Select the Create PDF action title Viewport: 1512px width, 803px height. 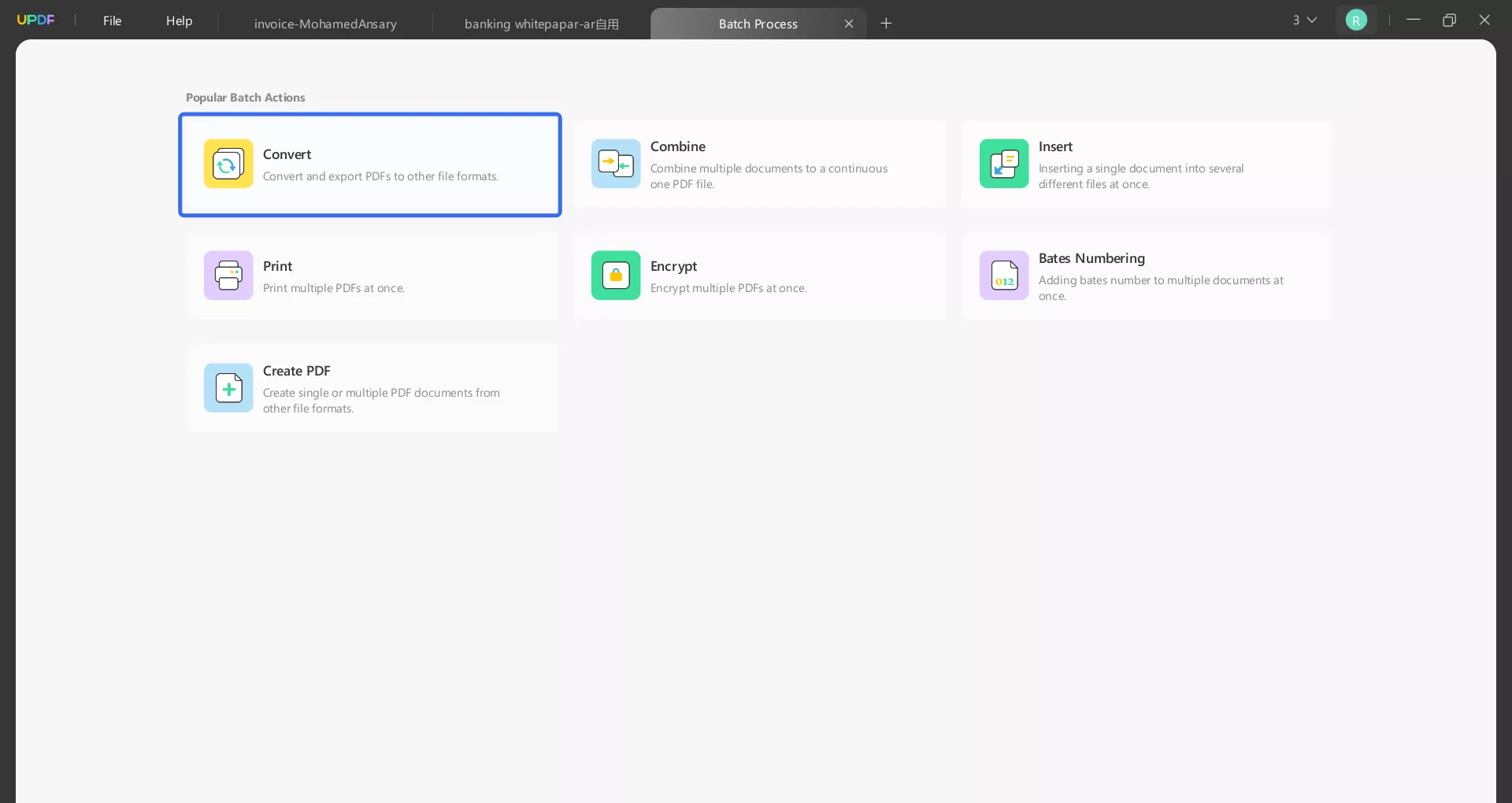[297, 371]
